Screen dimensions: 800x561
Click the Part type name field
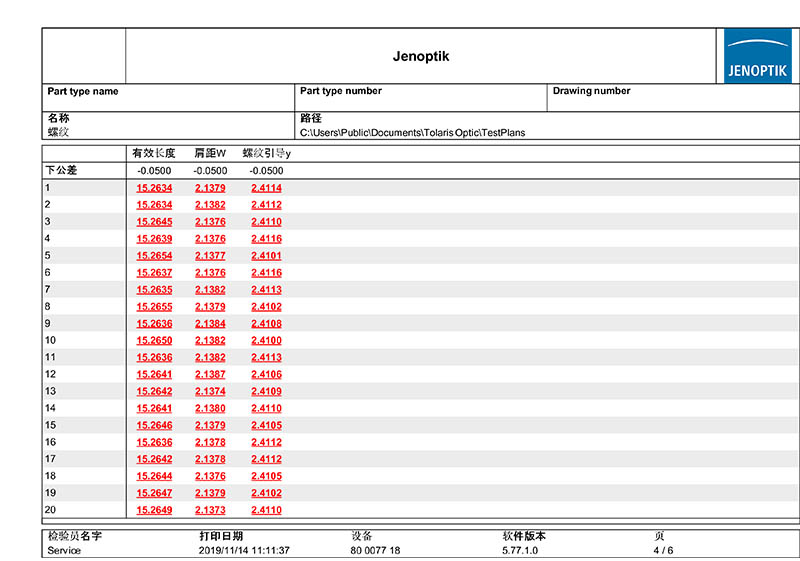point(83,92)
